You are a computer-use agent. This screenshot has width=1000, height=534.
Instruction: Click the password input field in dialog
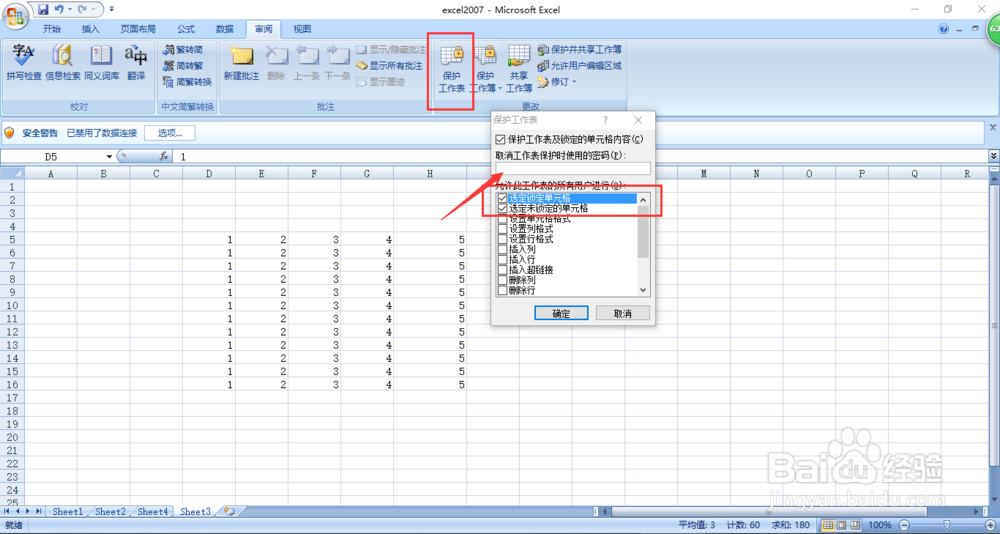[x=573, y=168]
